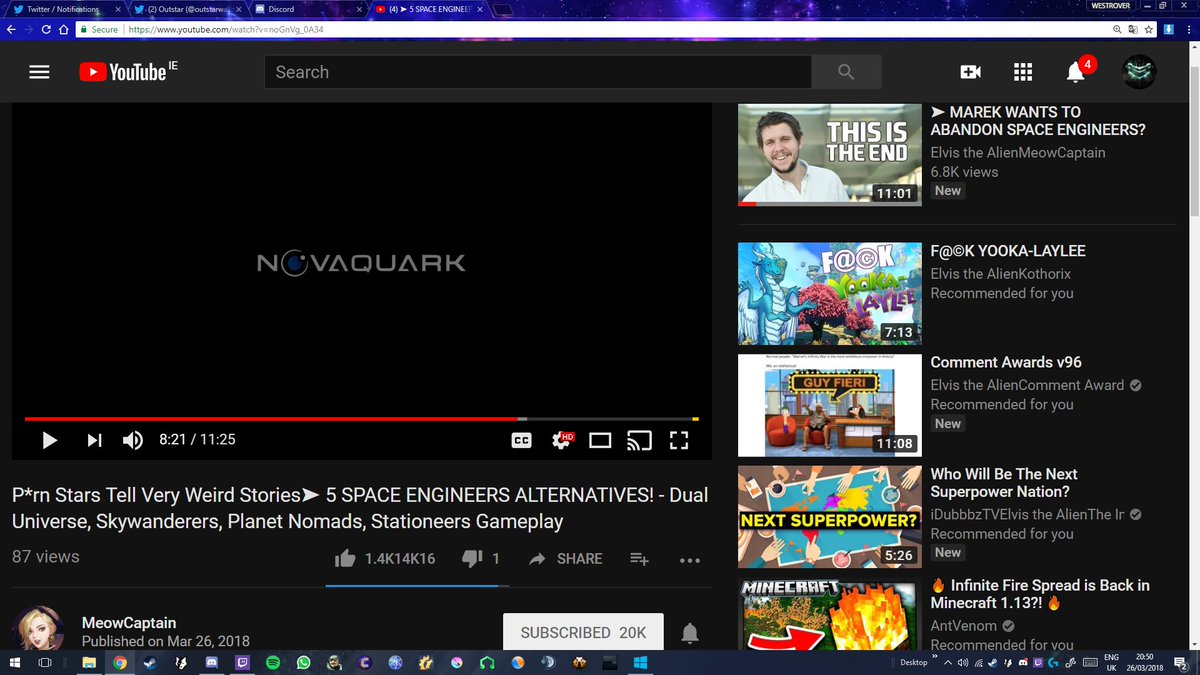Open the Guy Fieri Comment Awards thumbnail
This screenshot has height=675, width=1200.
point(829,405)
